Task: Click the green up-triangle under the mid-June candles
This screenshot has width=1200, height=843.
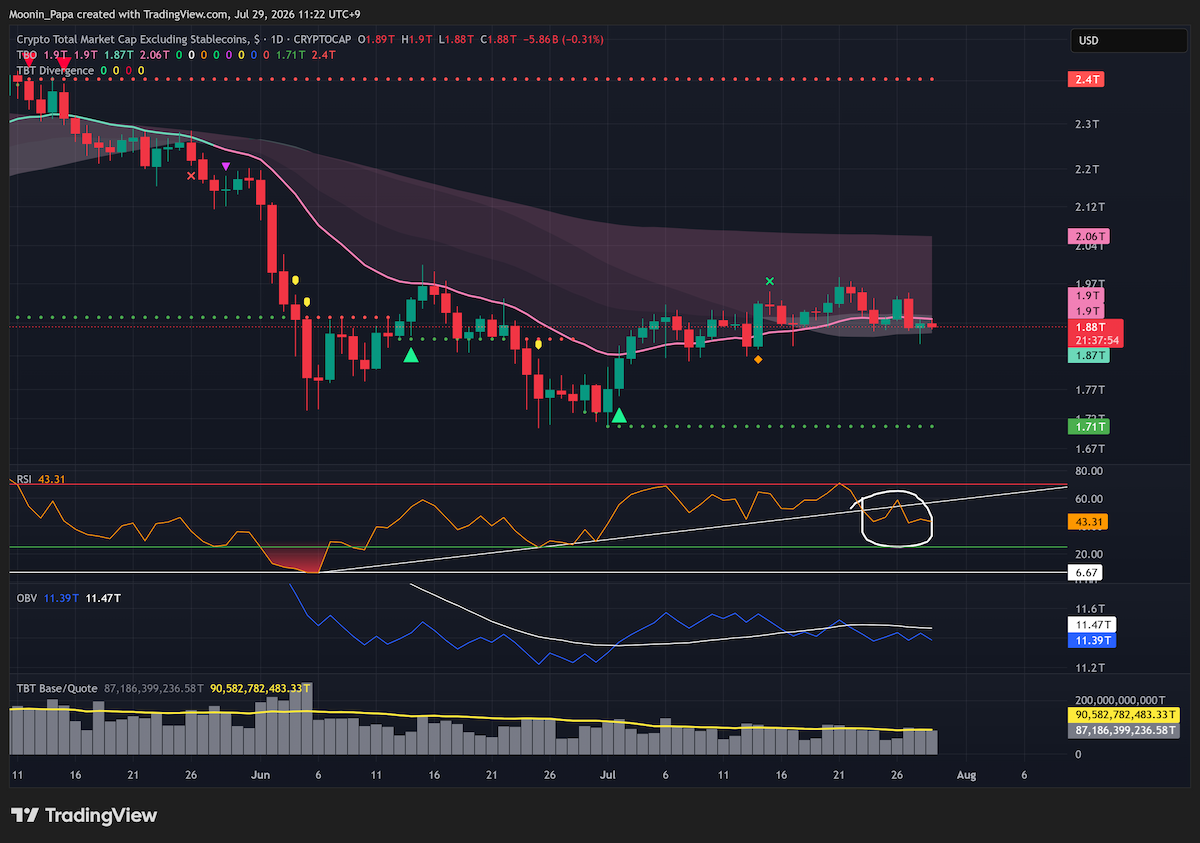Action: pos(410,354)
